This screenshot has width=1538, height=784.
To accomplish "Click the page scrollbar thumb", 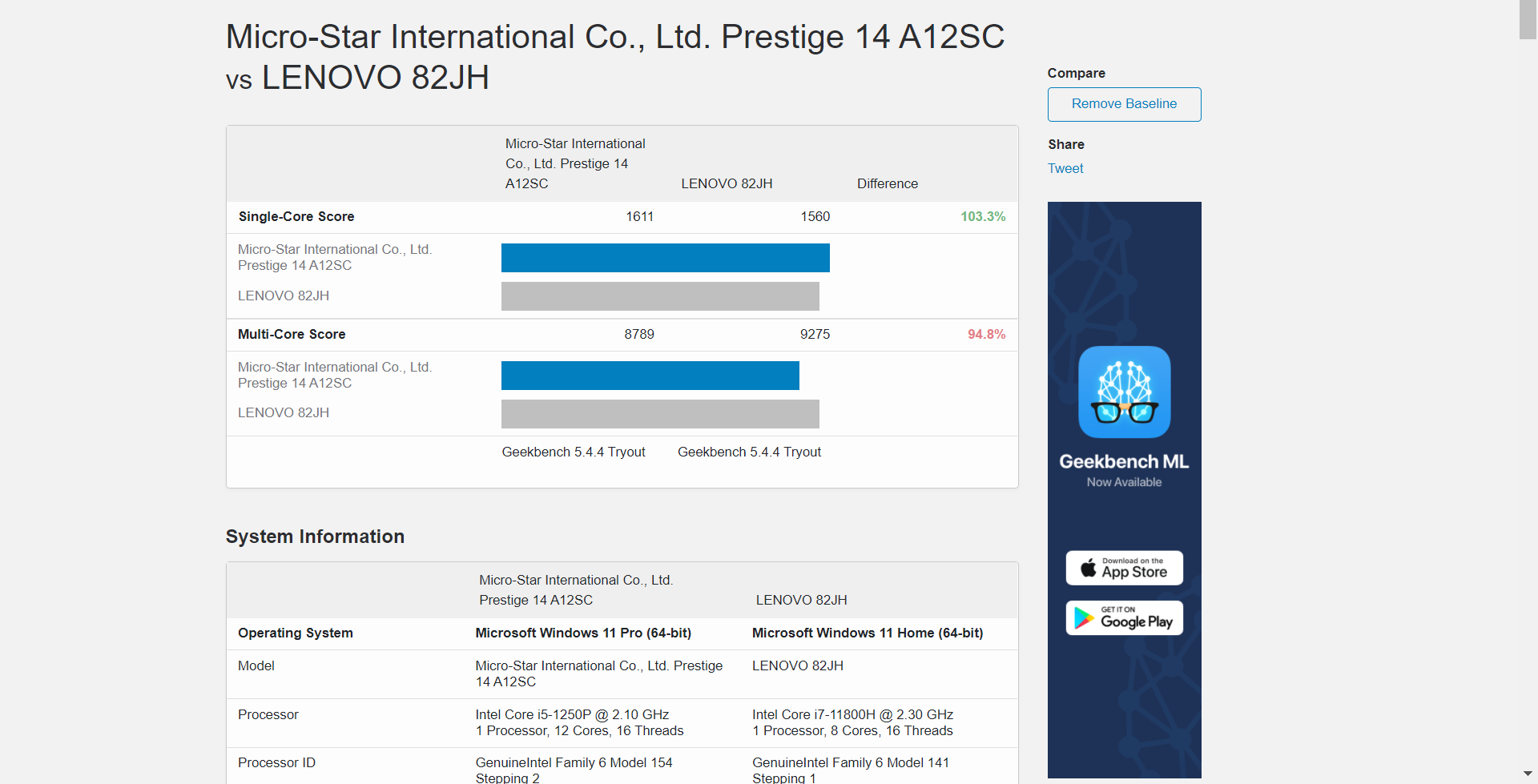I will coord(1528,19).
